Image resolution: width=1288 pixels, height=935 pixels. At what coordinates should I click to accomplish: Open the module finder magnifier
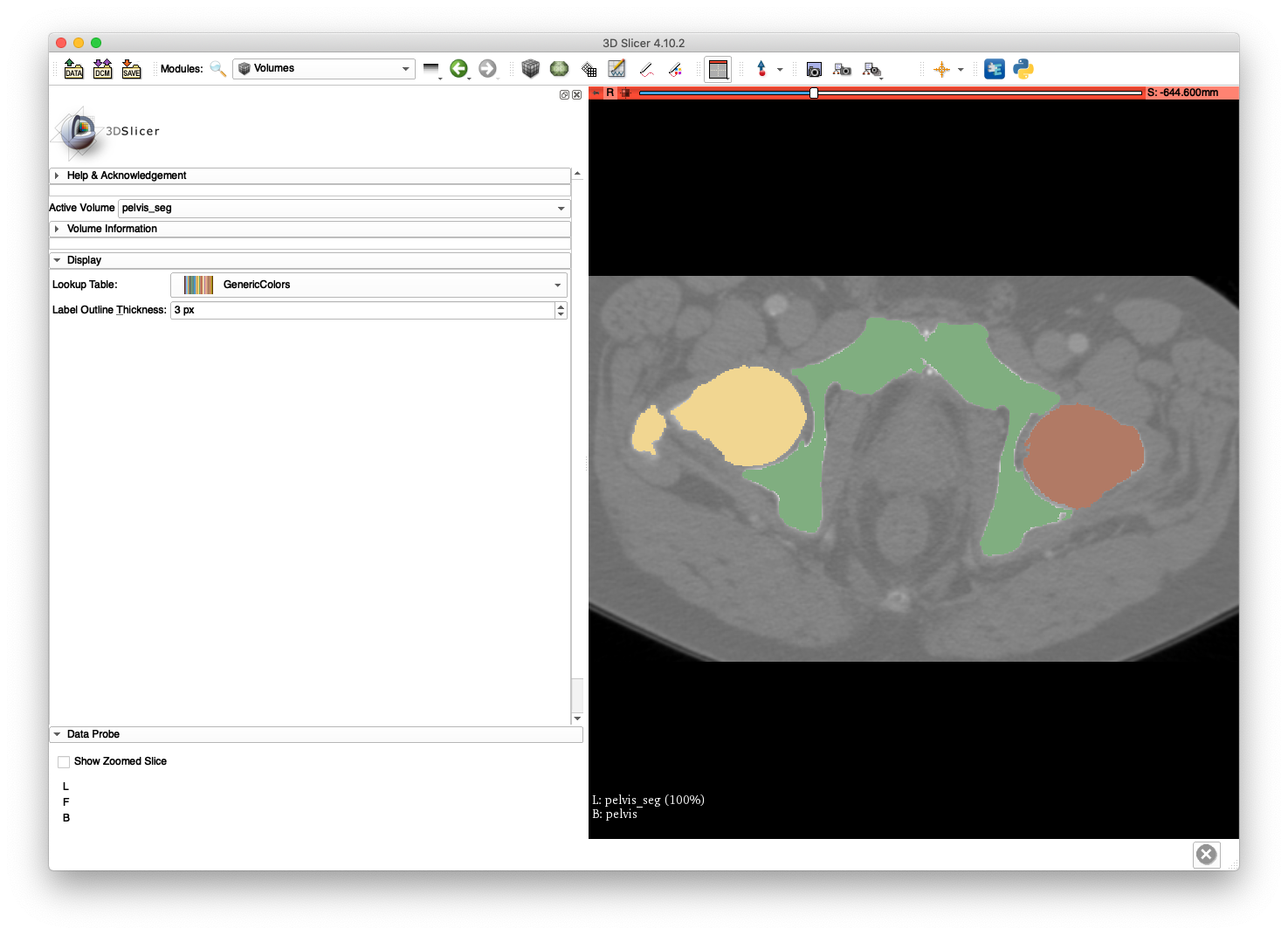point(218,69)
